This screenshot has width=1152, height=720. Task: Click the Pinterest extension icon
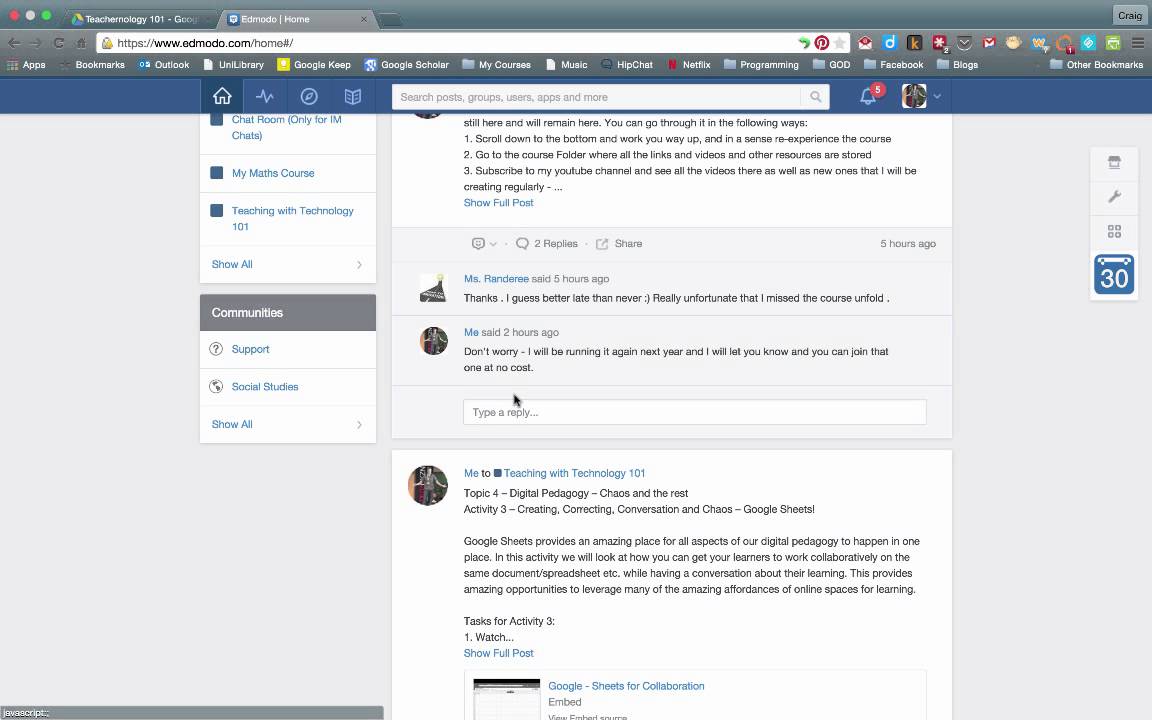click(x=822, y=43)
